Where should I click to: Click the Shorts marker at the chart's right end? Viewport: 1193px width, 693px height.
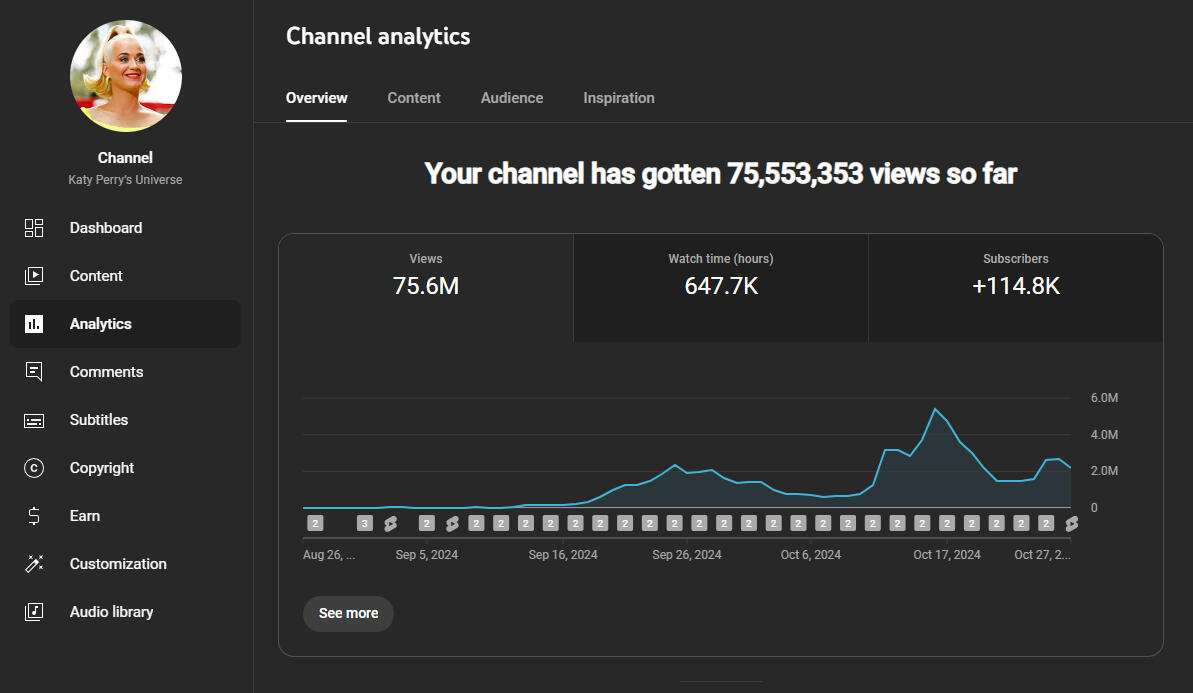[1071, 523]
